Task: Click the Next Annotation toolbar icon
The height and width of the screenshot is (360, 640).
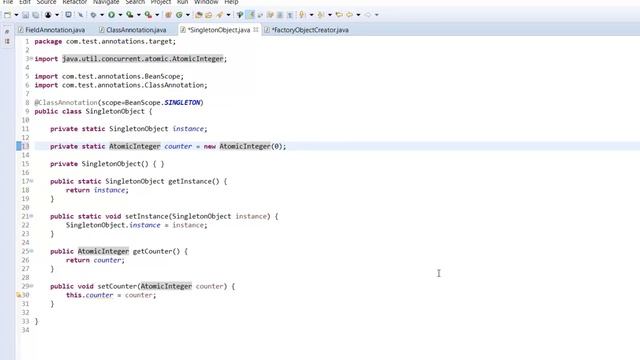Action: point(302,15)
